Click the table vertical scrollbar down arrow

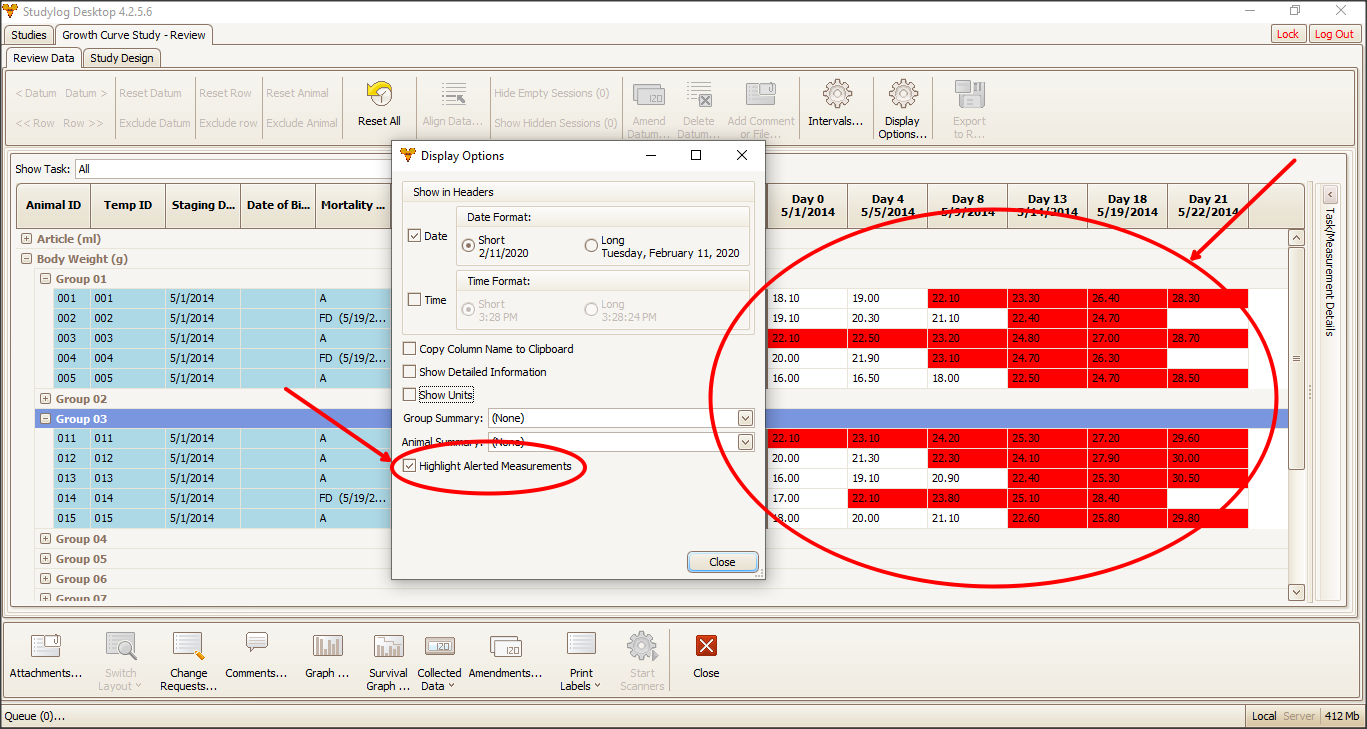pos(1296,592)
